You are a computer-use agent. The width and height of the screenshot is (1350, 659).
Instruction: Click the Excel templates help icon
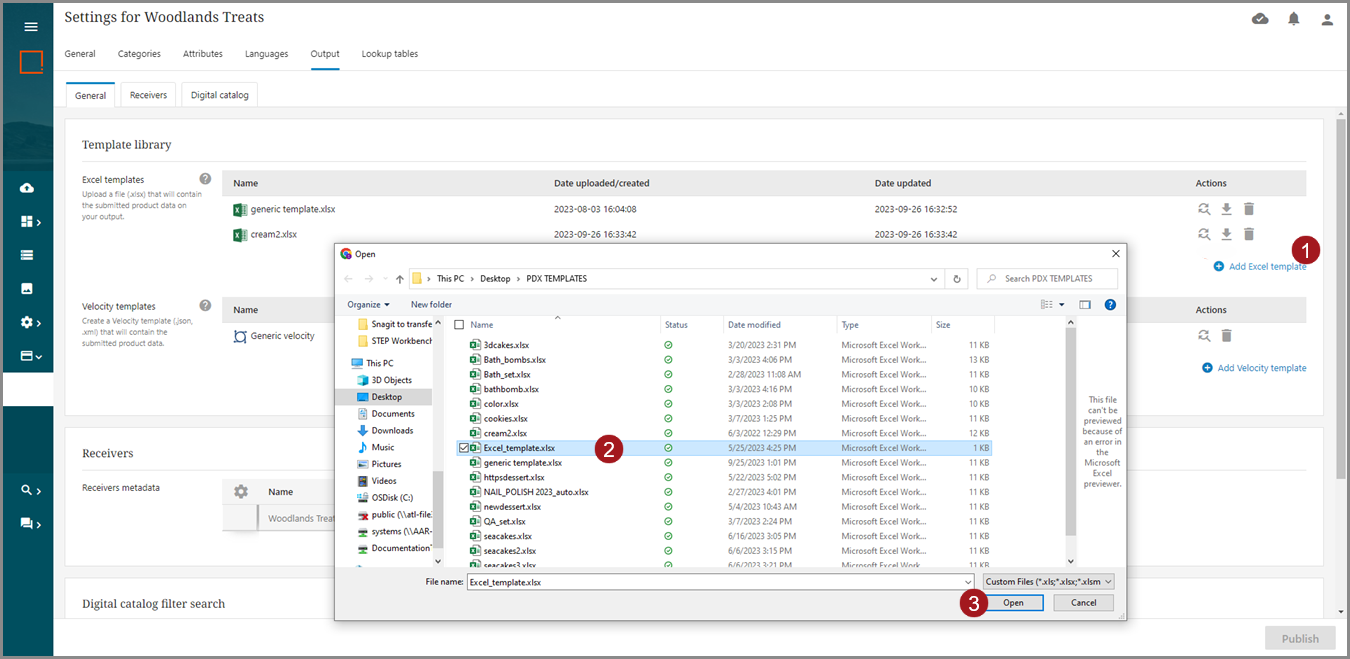pyautogui.click(x=205, y=179)
